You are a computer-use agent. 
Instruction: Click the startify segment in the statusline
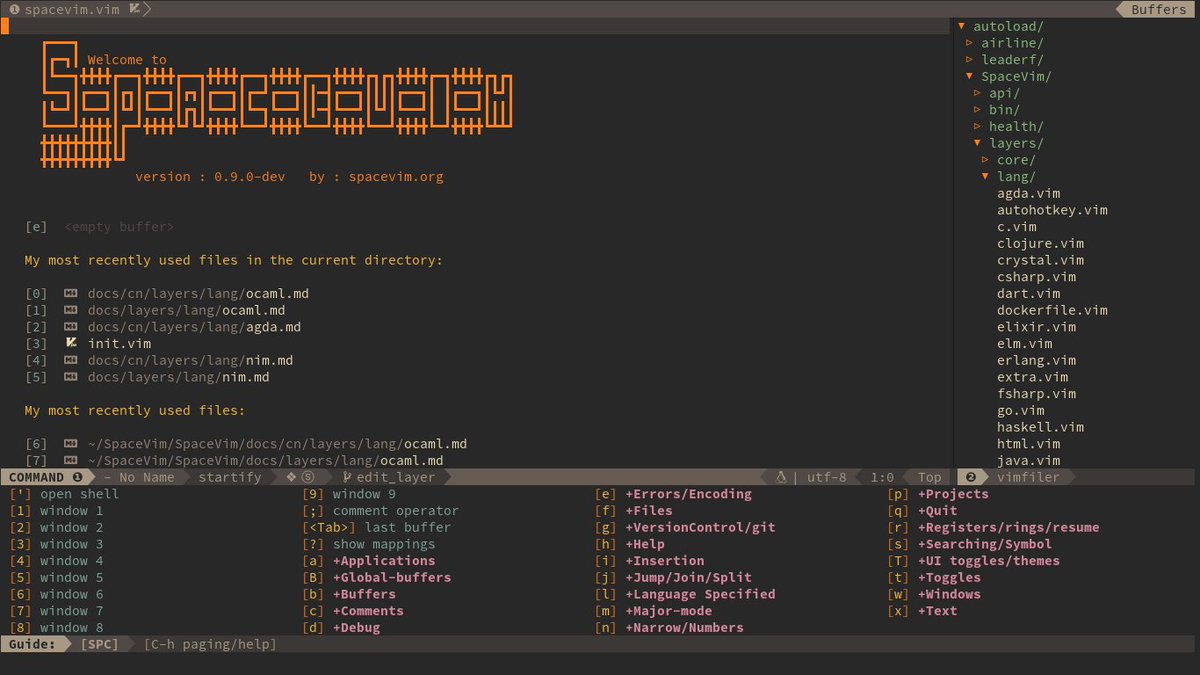tap(230, 478)
